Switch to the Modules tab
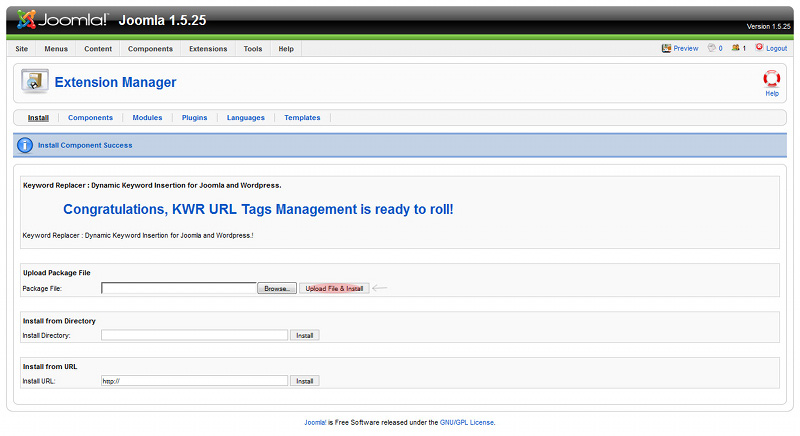 click(147, 118)
